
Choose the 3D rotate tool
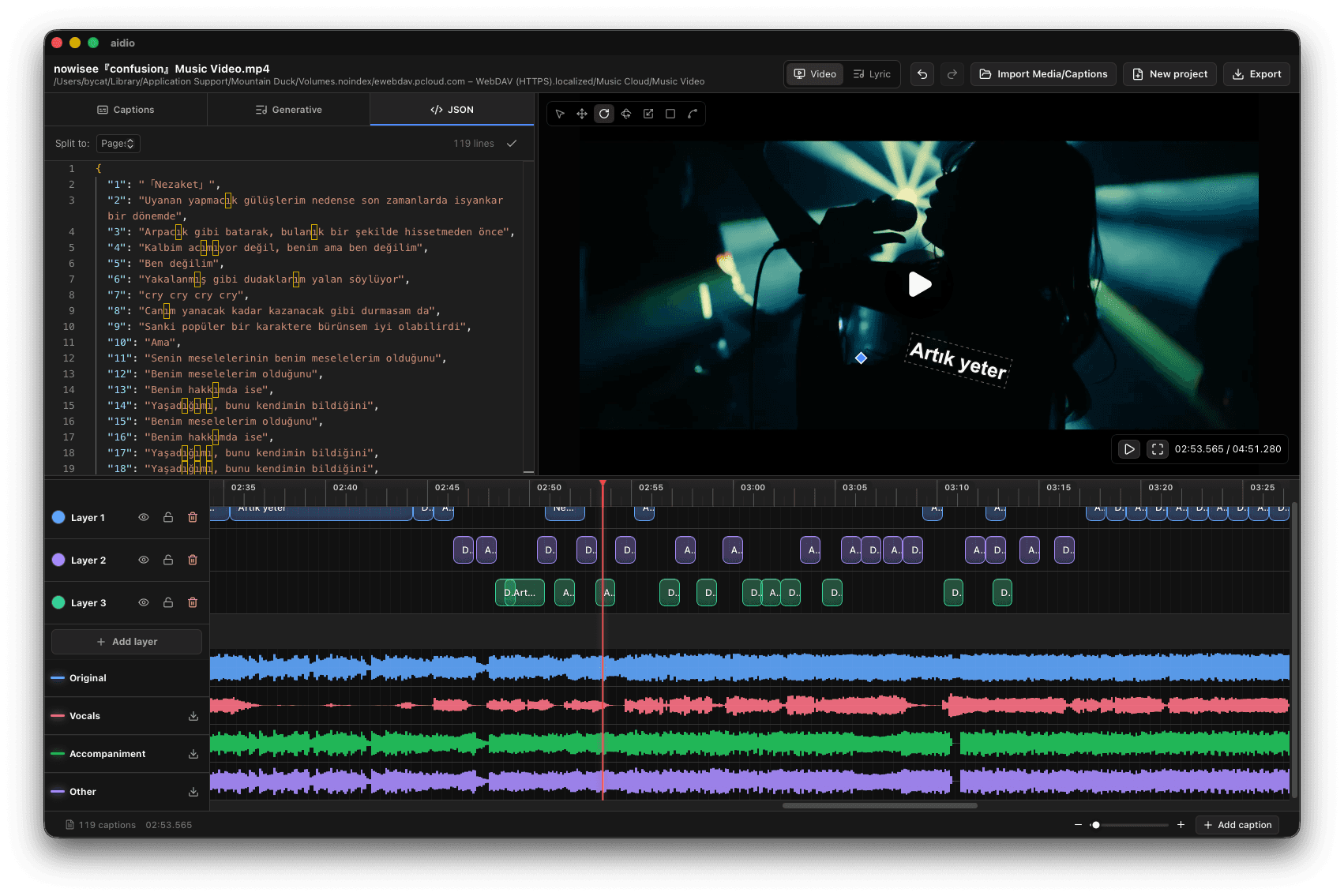point(626,114)
